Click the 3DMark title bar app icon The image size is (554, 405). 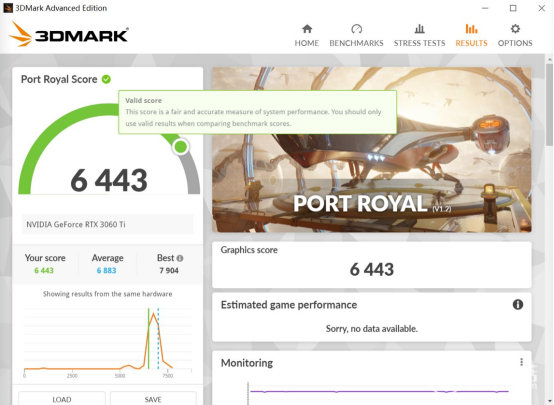[x=8, y=8]
